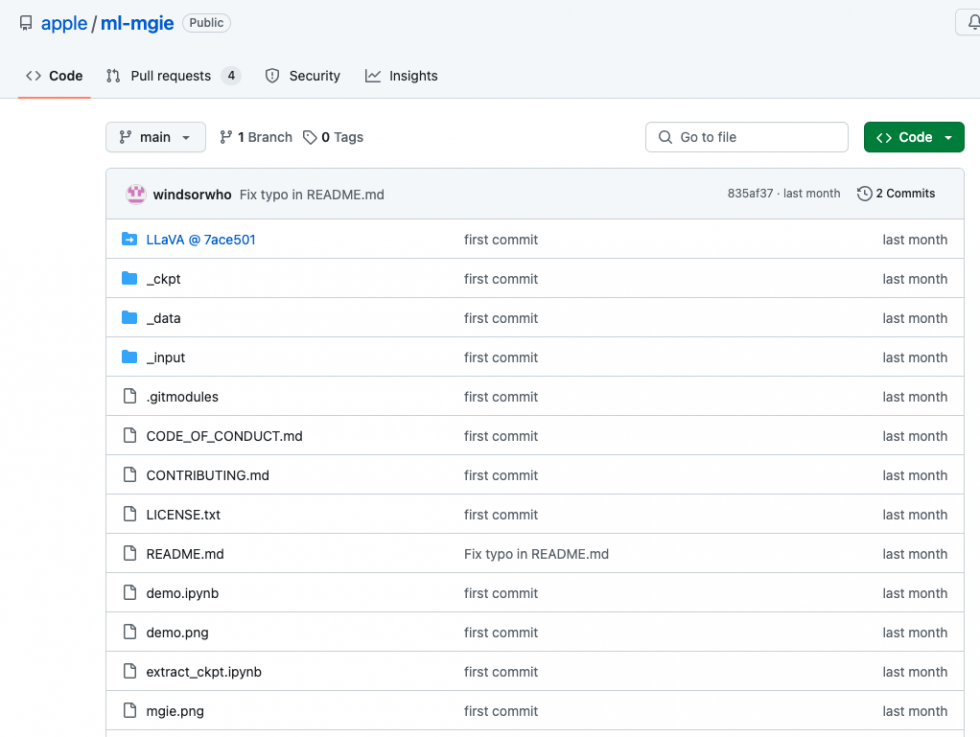Open commit 835af37
This screenshot has height=737, width=980.
(749, 193)
